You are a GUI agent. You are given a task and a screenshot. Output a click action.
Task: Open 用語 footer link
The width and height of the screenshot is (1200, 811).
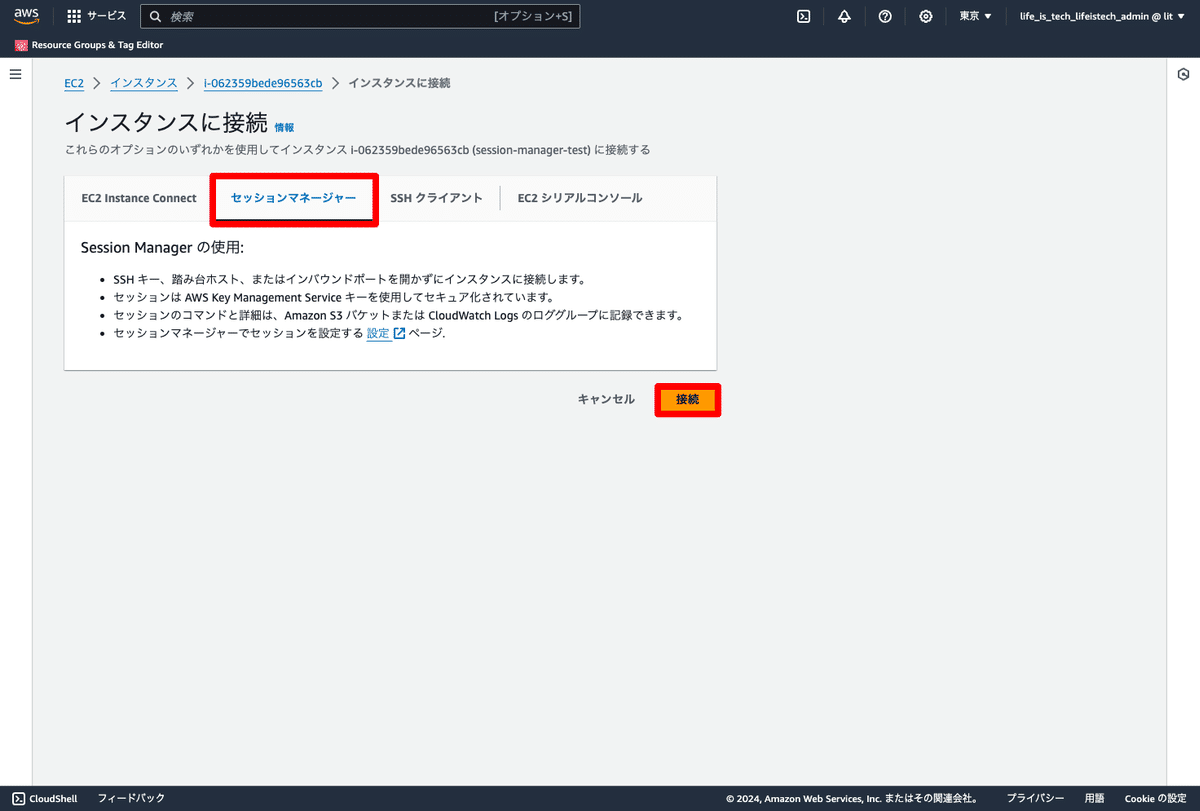pos(1094,799)
